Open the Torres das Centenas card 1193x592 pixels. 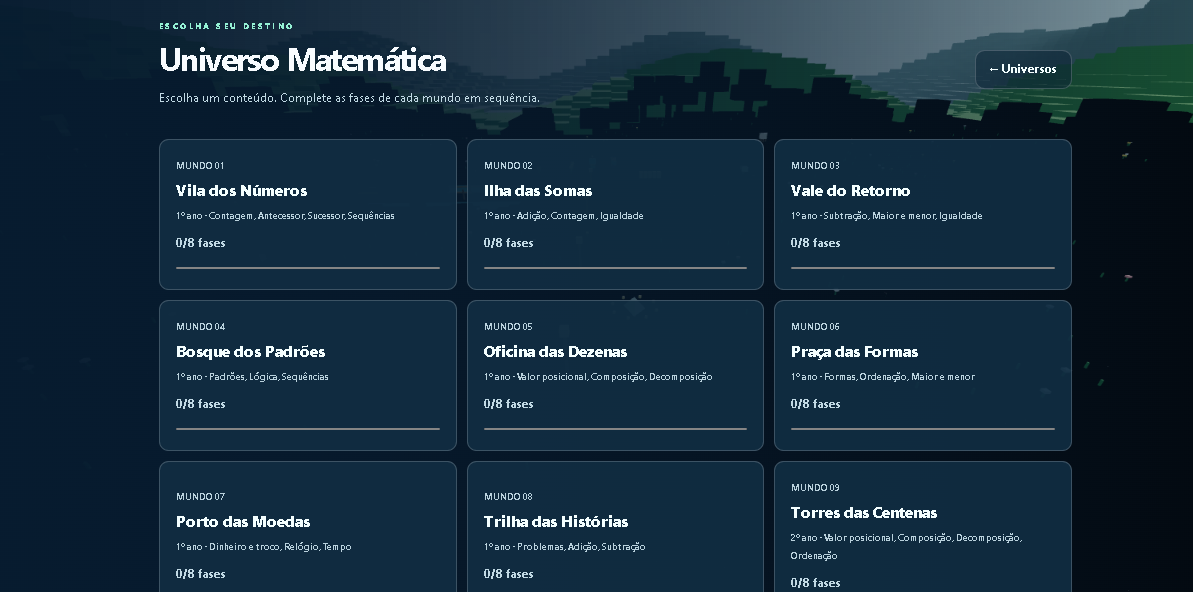click(x=922, y=527)
